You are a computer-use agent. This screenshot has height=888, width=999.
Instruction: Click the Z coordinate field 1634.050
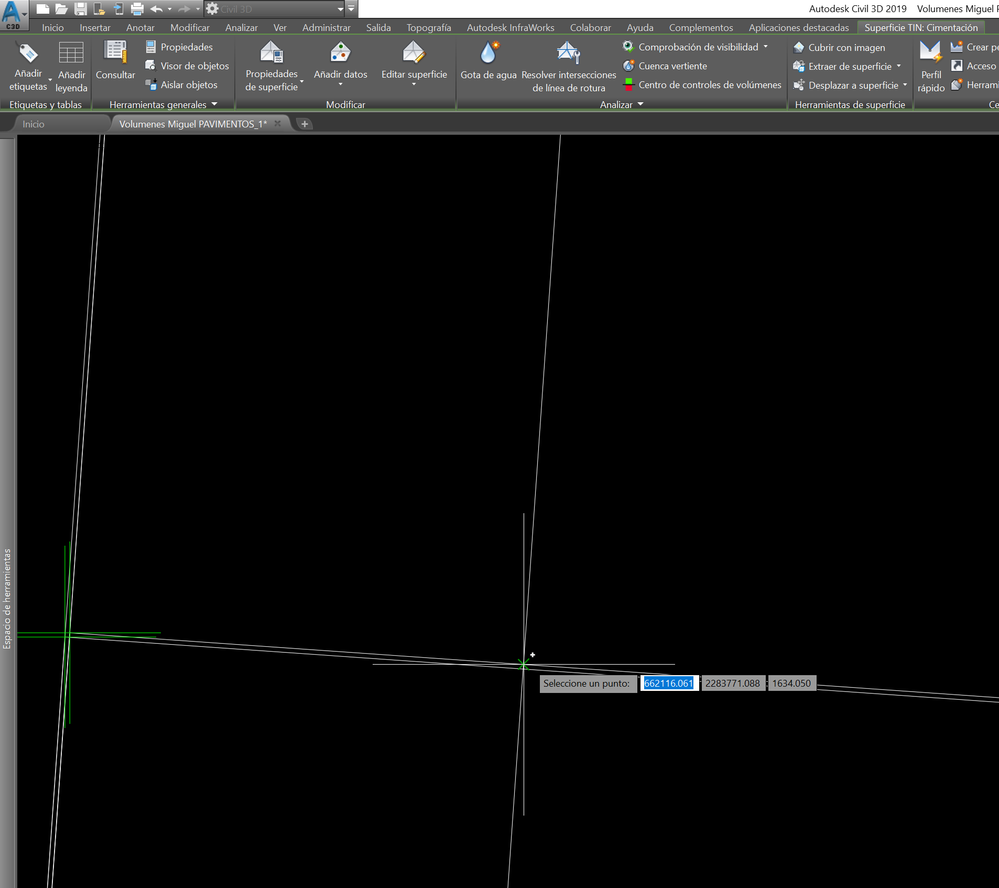tap(791, 684)
